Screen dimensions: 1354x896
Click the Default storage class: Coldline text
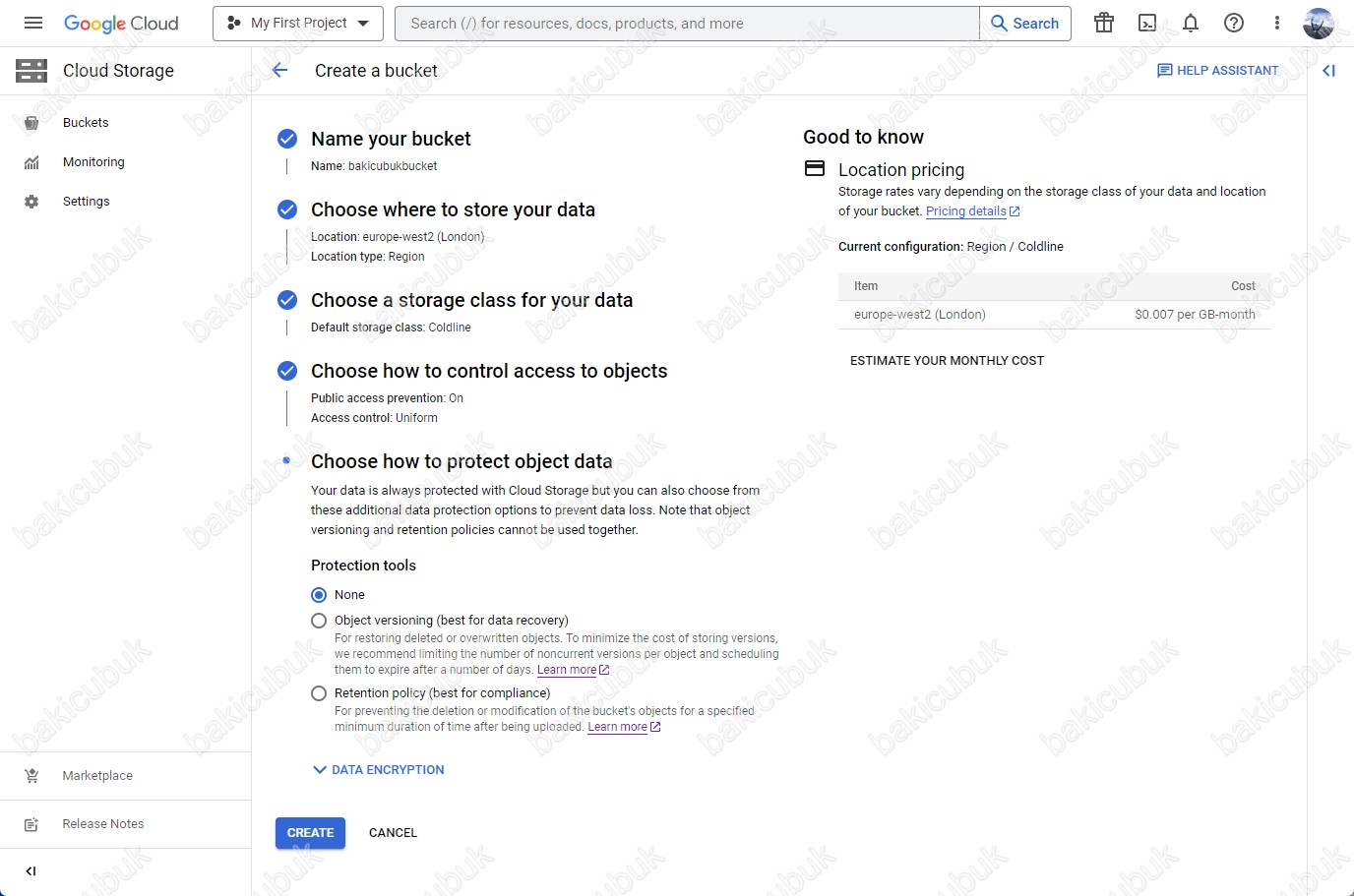391,328
